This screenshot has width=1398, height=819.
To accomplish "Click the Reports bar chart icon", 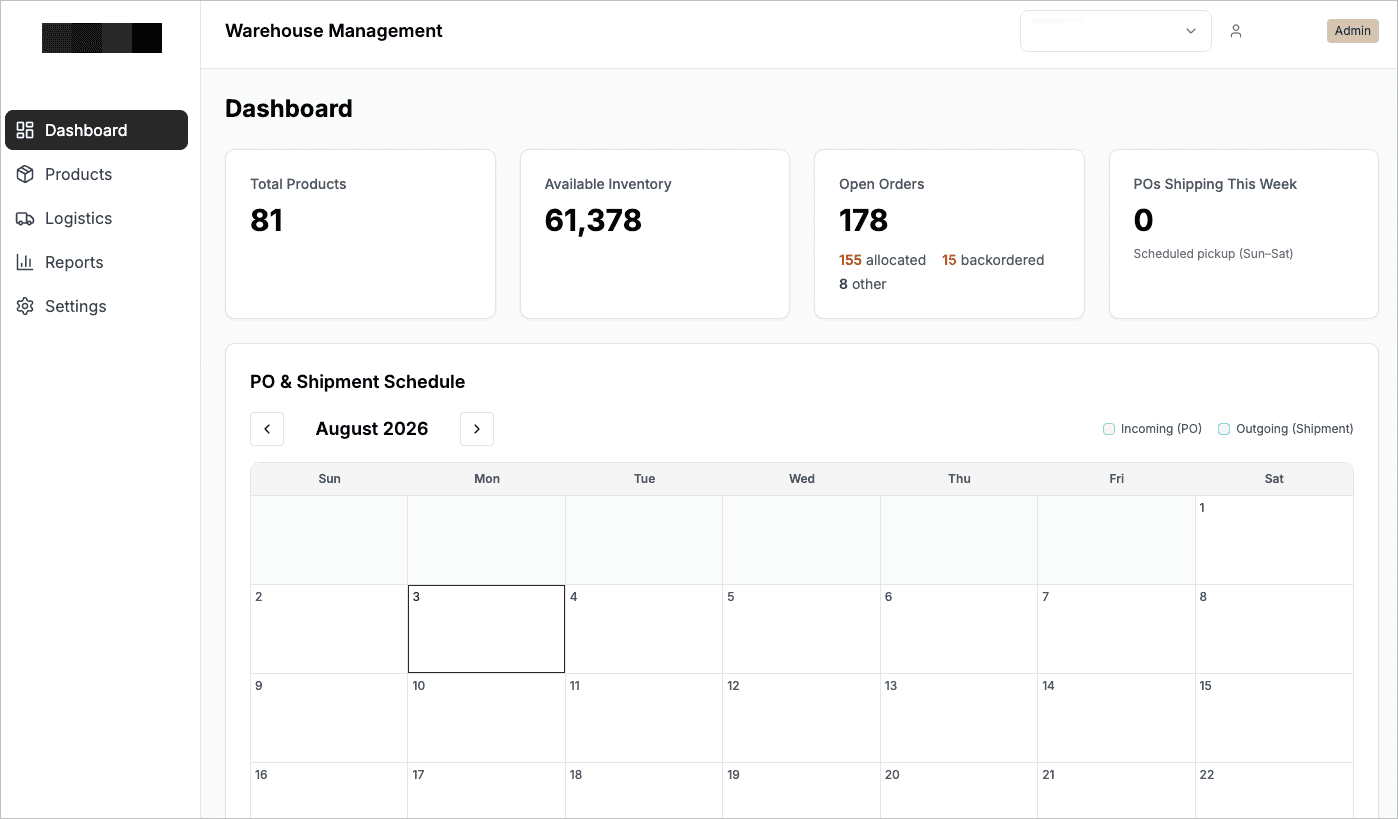I will (x=26, y=262).
